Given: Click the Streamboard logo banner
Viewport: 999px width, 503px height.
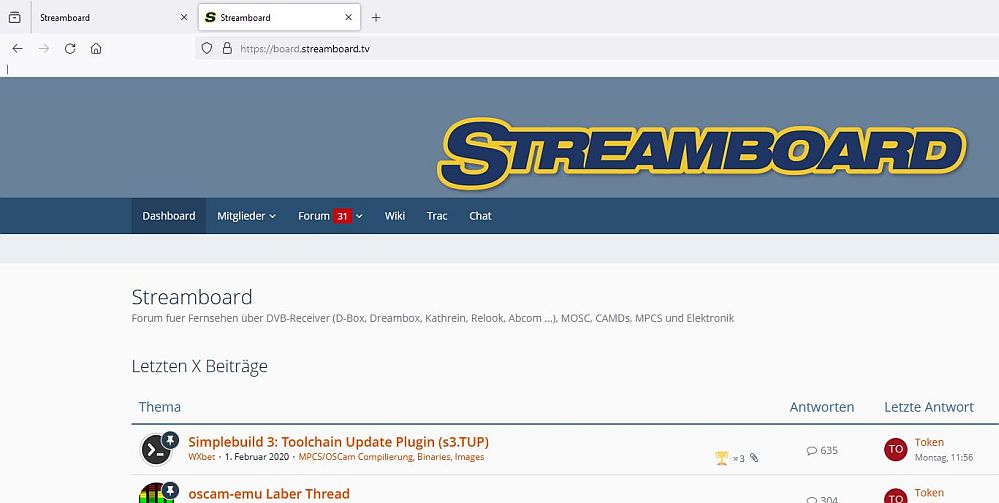Looking at the screenshot, I should [x=704, y=154].
